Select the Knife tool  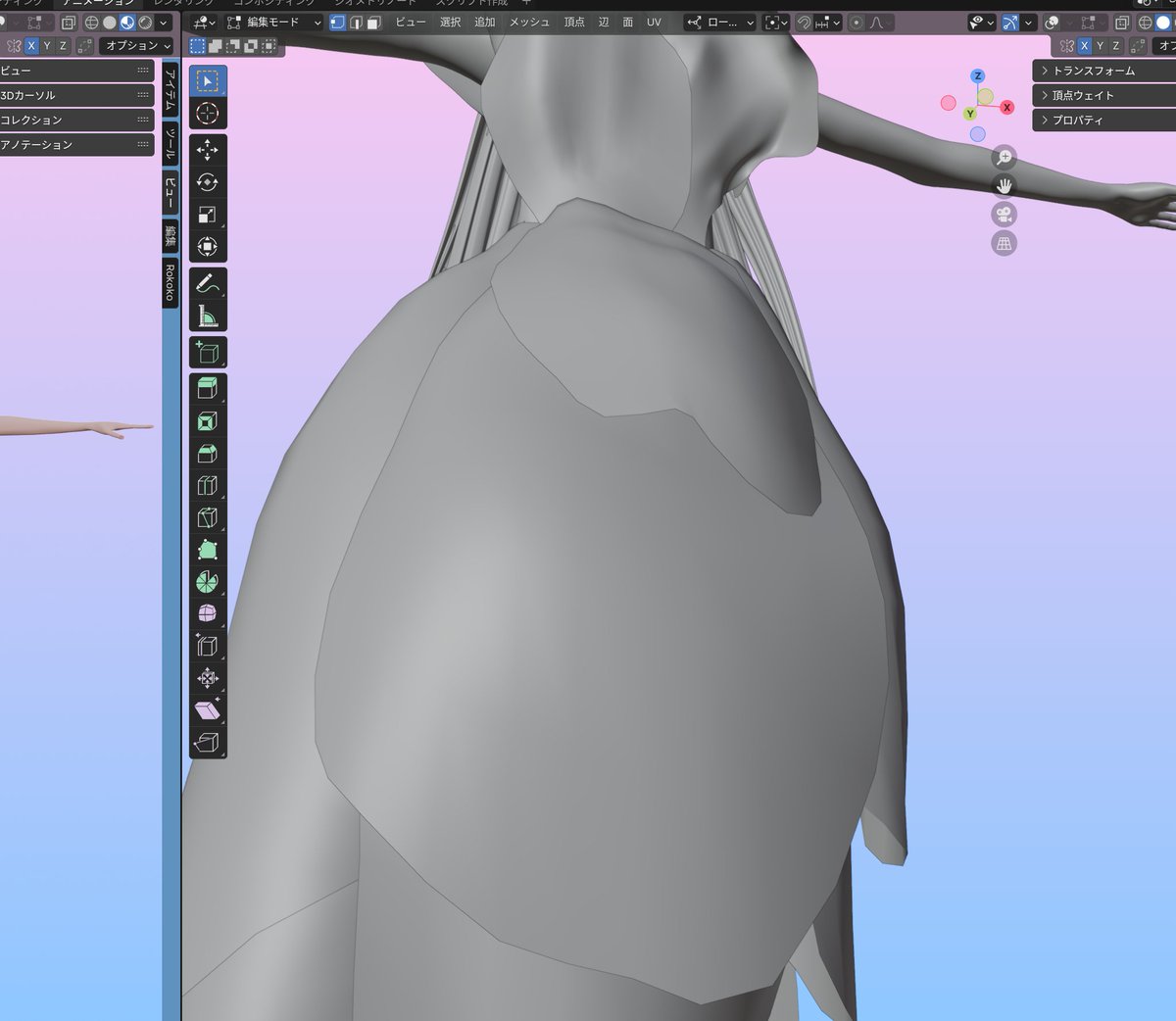pos(207,518)
